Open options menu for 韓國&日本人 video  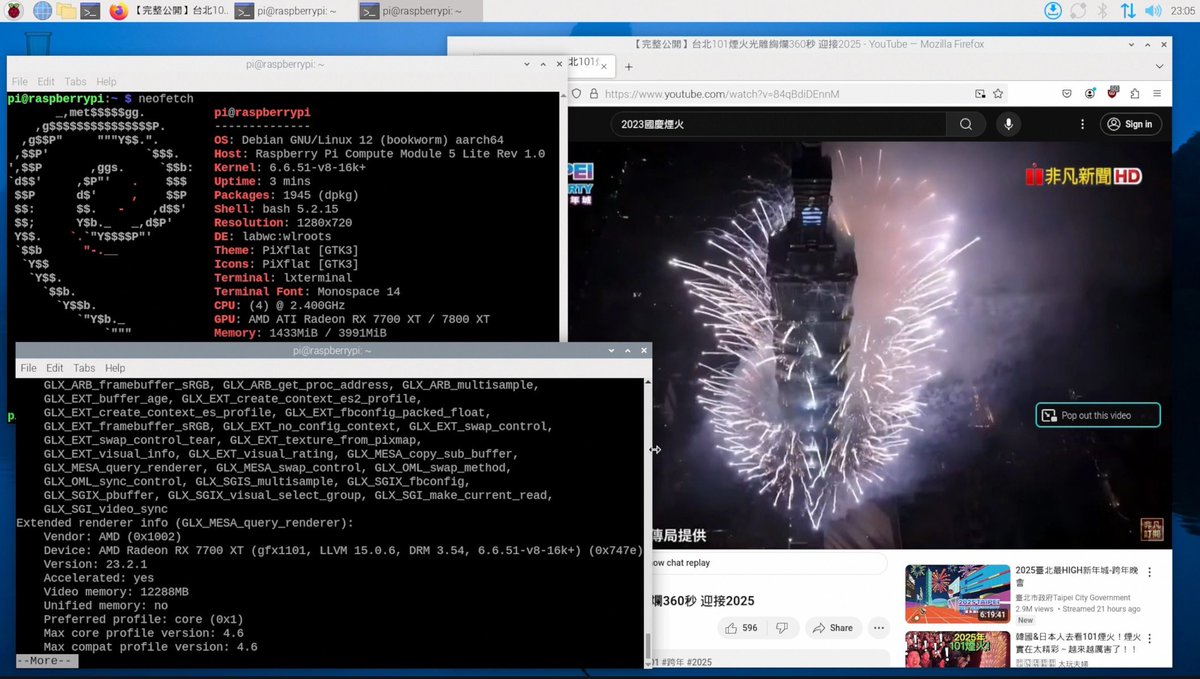(1149, 638)
